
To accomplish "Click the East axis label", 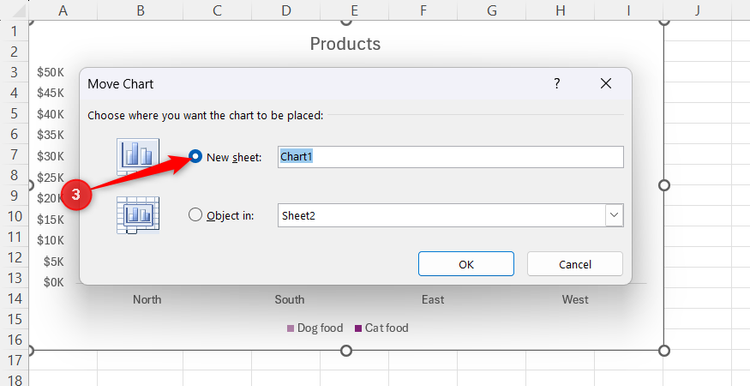I will pyautogui.click(x=433, y=299).
